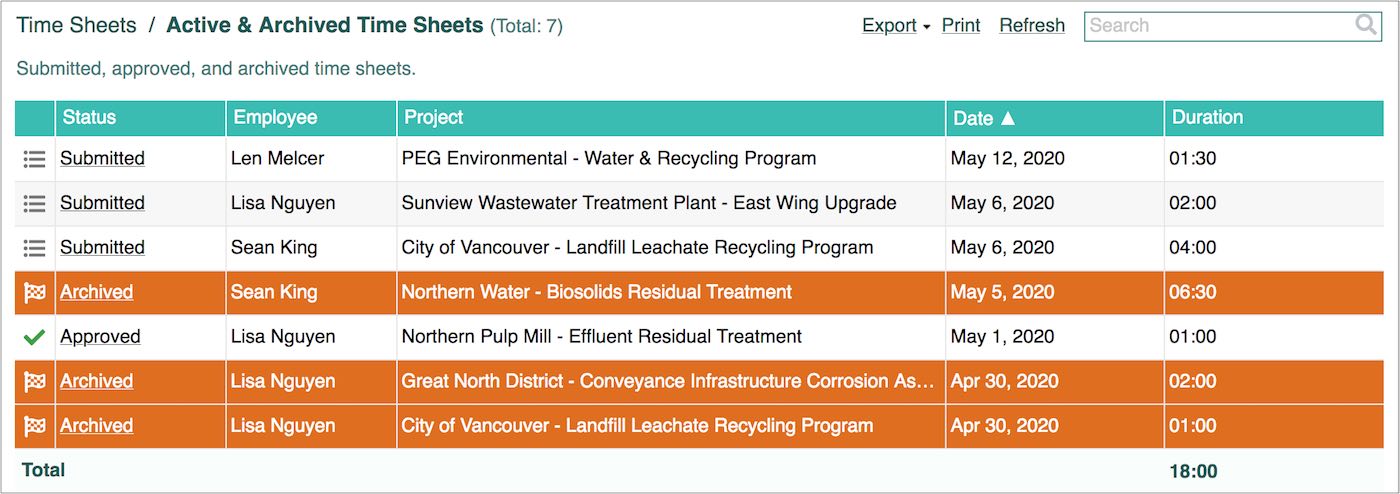Open the Approved status link
This screenshot has height=494, width=1400.
click(100, 337)
